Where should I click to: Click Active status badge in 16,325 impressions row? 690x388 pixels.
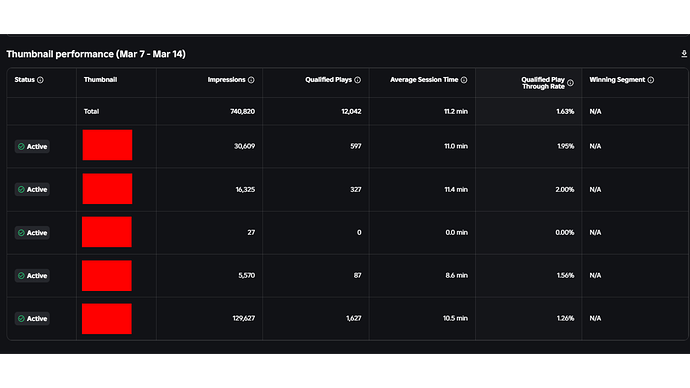(x=32, y=190)
